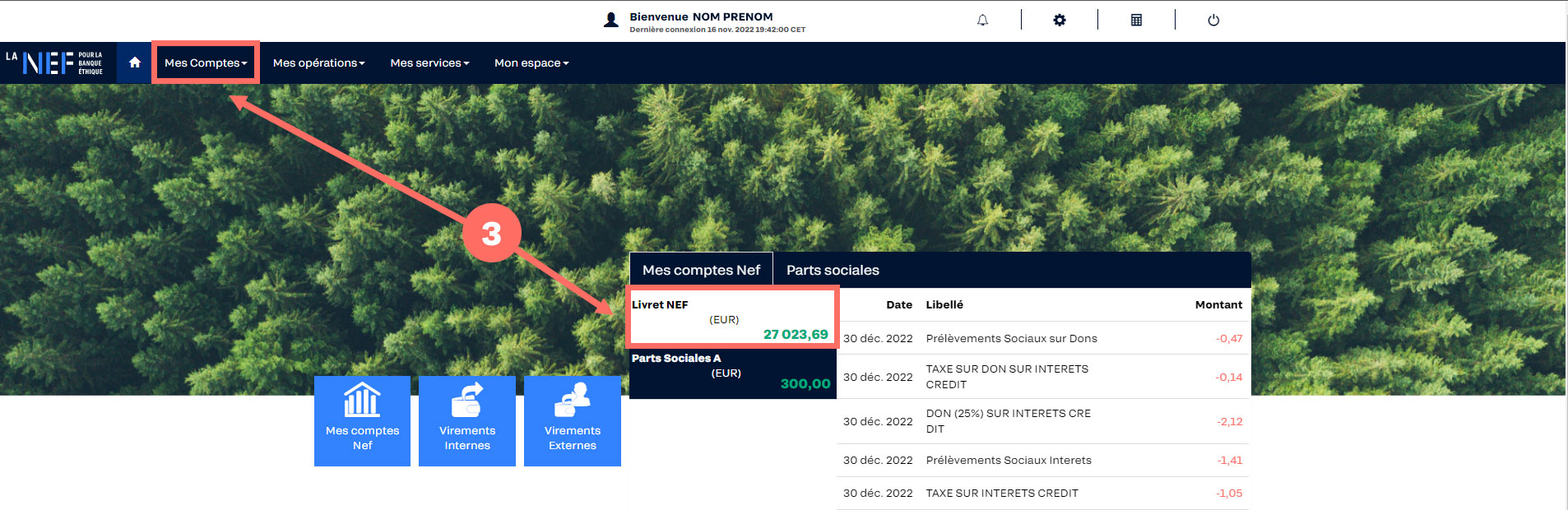This screenshot has height=510, width=1568.
Task: Open the Virements Internes tile
Action: coord(467,421)
